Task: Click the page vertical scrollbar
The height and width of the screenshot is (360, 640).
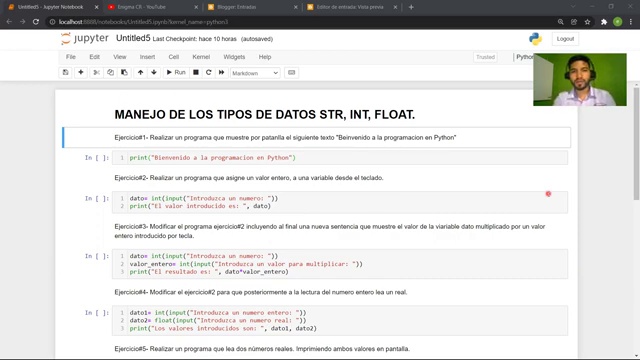Action: pos(636,144)
